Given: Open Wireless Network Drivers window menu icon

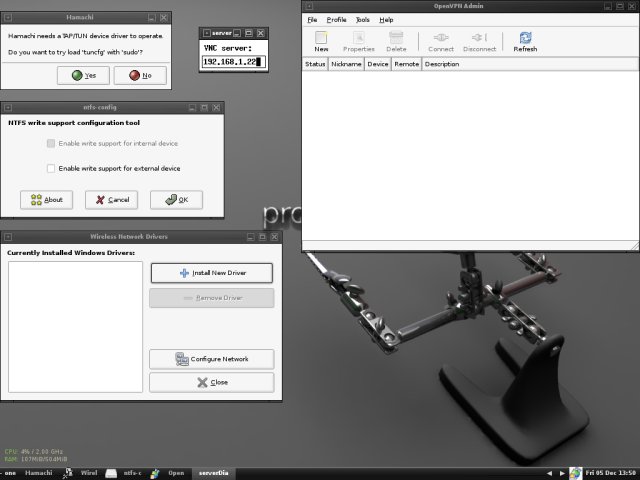Looking at the screenshot, I should pyautogui.click(x=8, y=237).
